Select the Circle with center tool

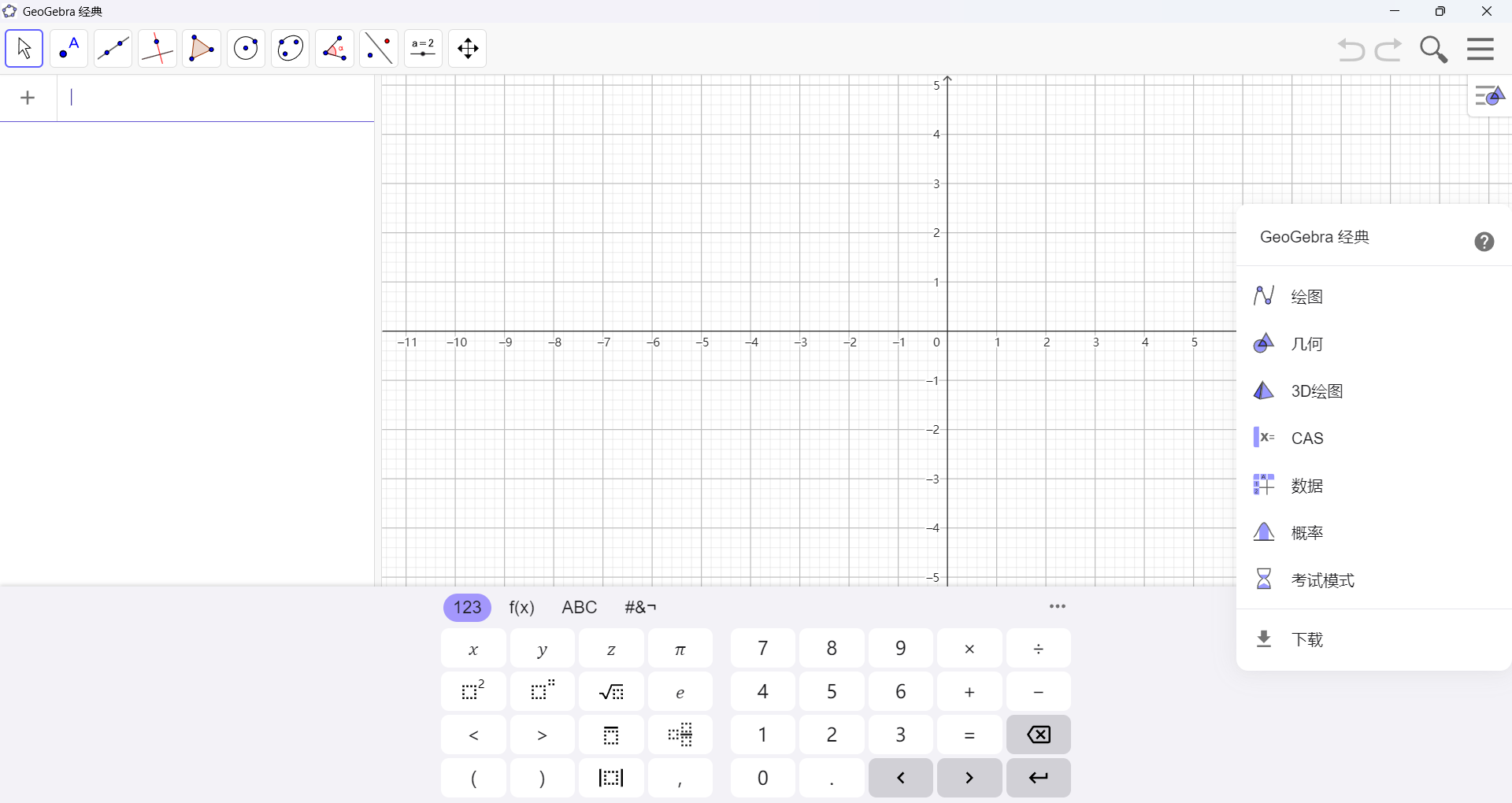point(246,49)
